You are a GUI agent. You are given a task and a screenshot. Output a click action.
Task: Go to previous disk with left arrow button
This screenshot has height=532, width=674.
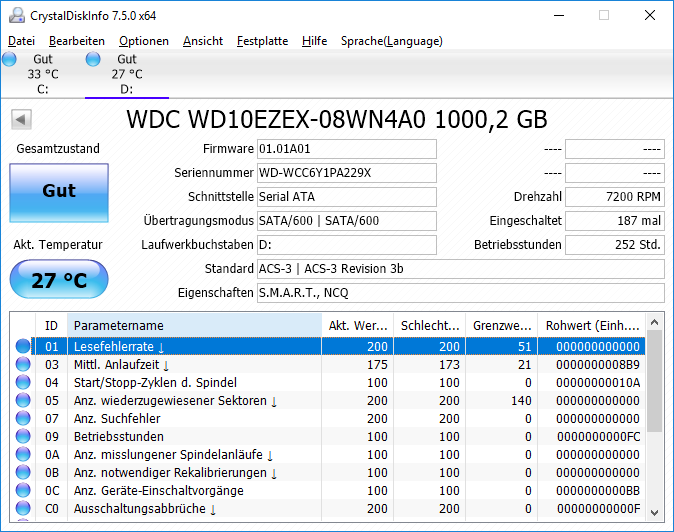[21, 119]
